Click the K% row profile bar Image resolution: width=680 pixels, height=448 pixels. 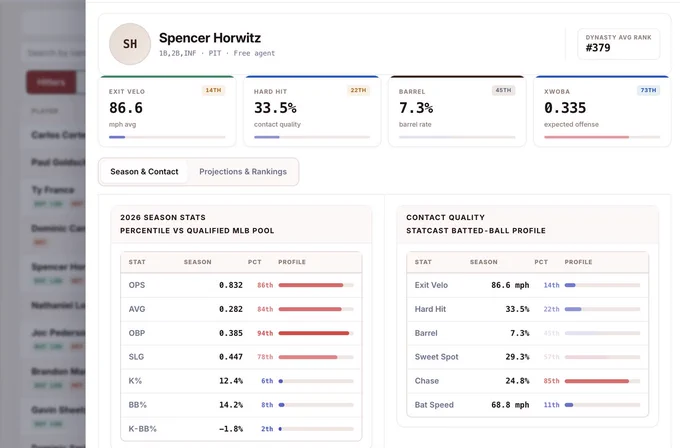tap(316, 381)
